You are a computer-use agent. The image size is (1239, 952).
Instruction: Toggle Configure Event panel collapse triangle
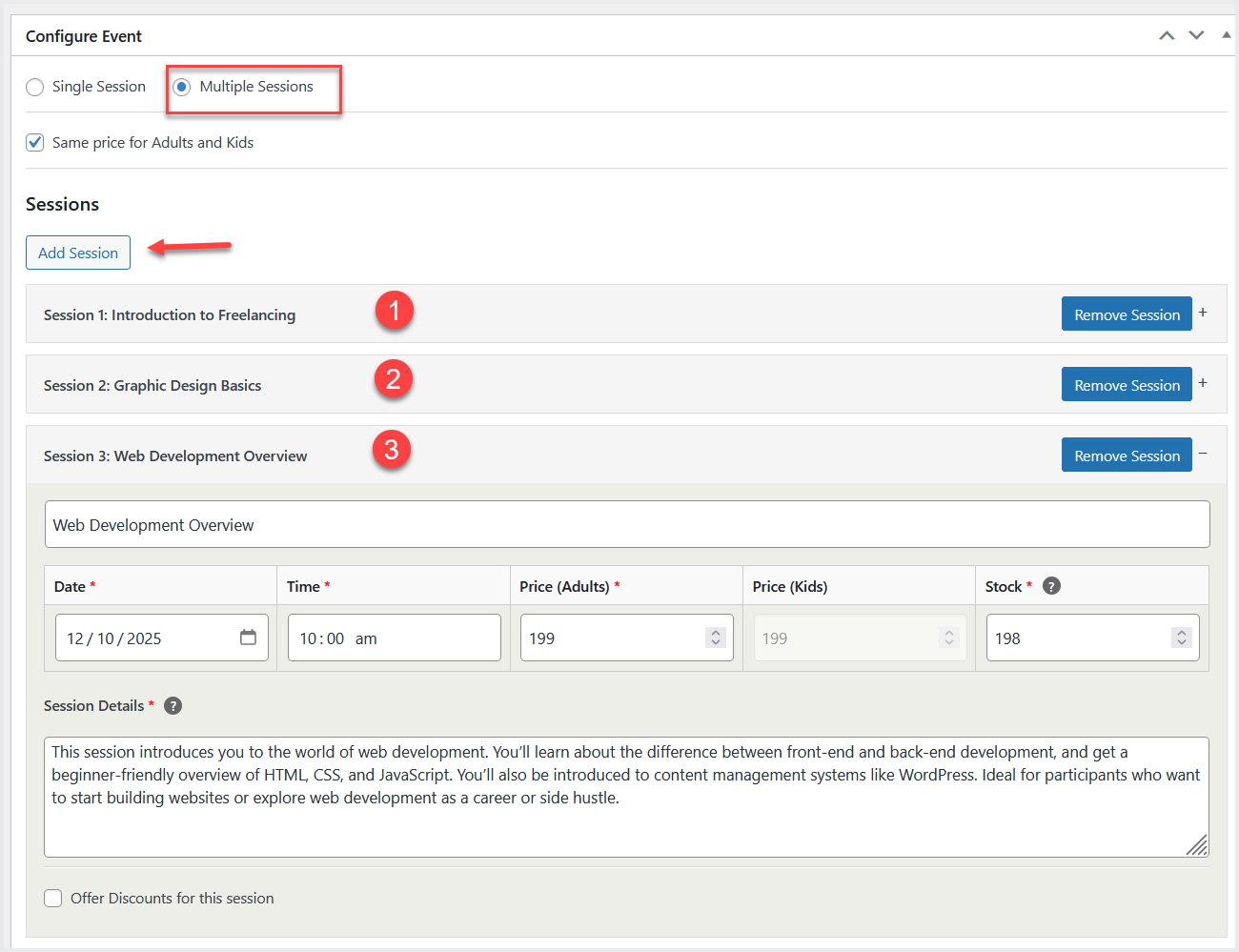[x=1226, y=35]
